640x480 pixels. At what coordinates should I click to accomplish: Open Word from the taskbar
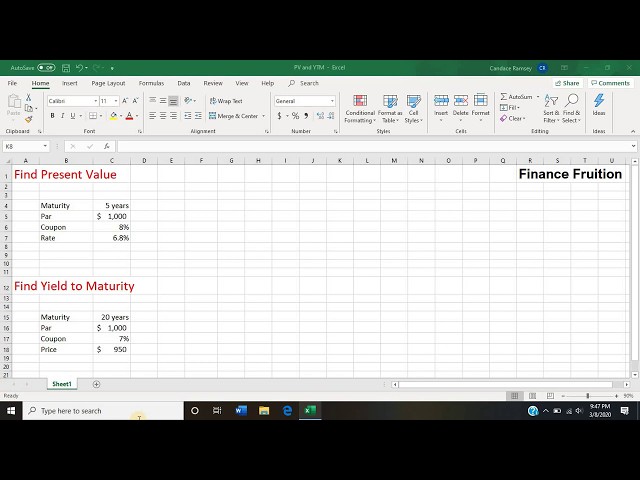click(x=241, y=411)
